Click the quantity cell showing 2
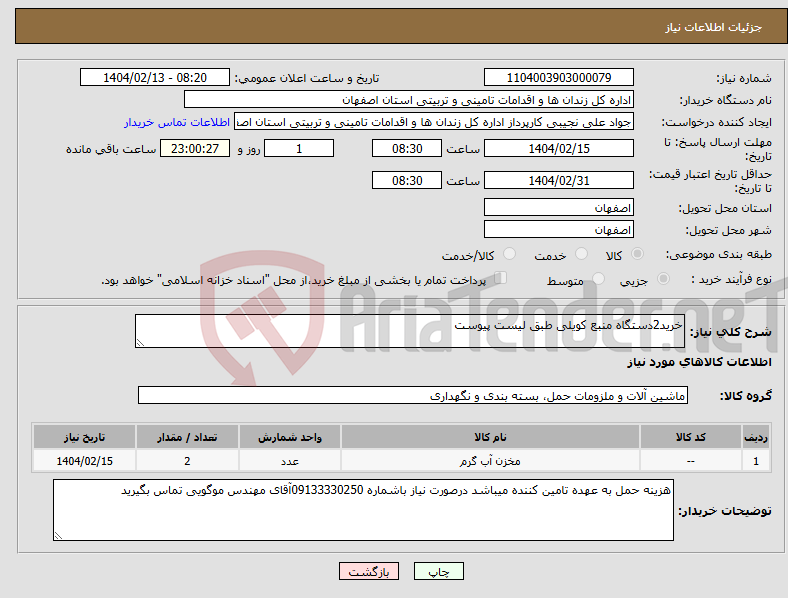 (x=187, y=461)
